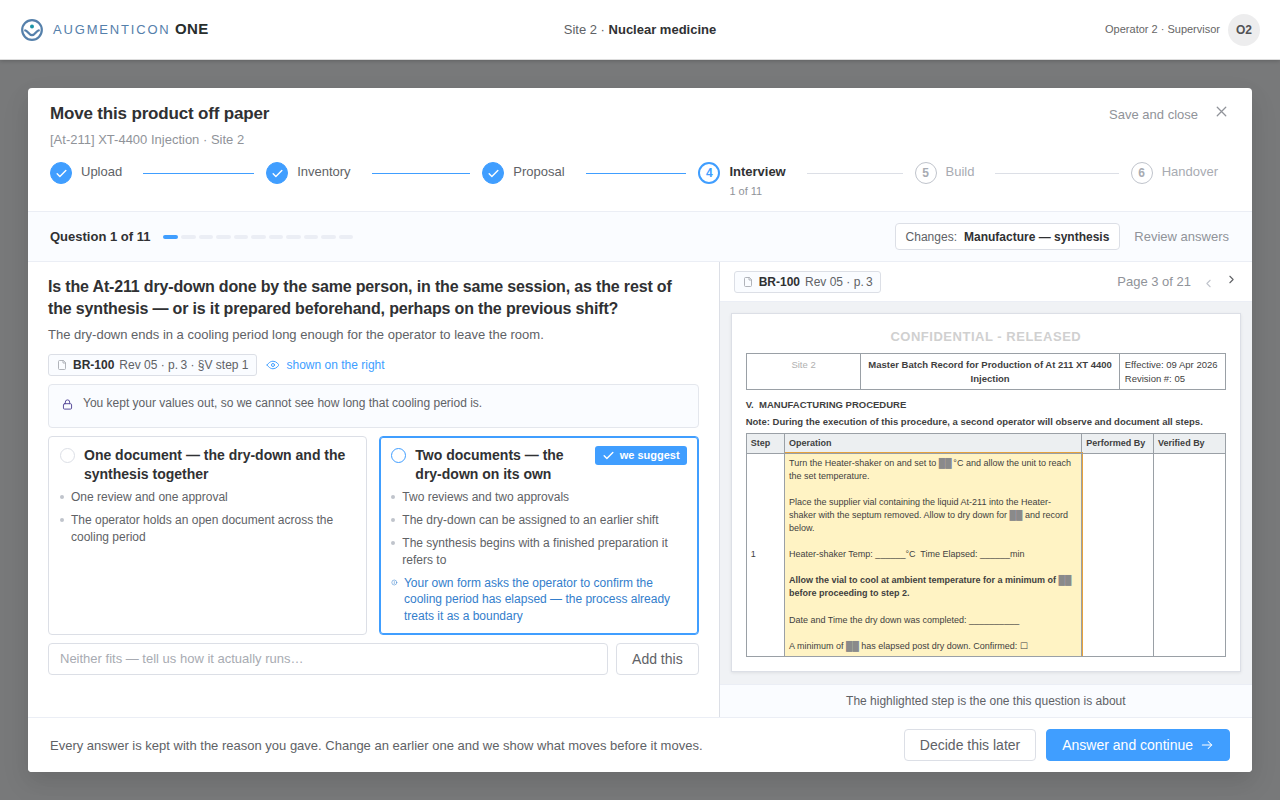
Task: Click the Proposal step checkmark circle
Action: click(x=493, y=173)
